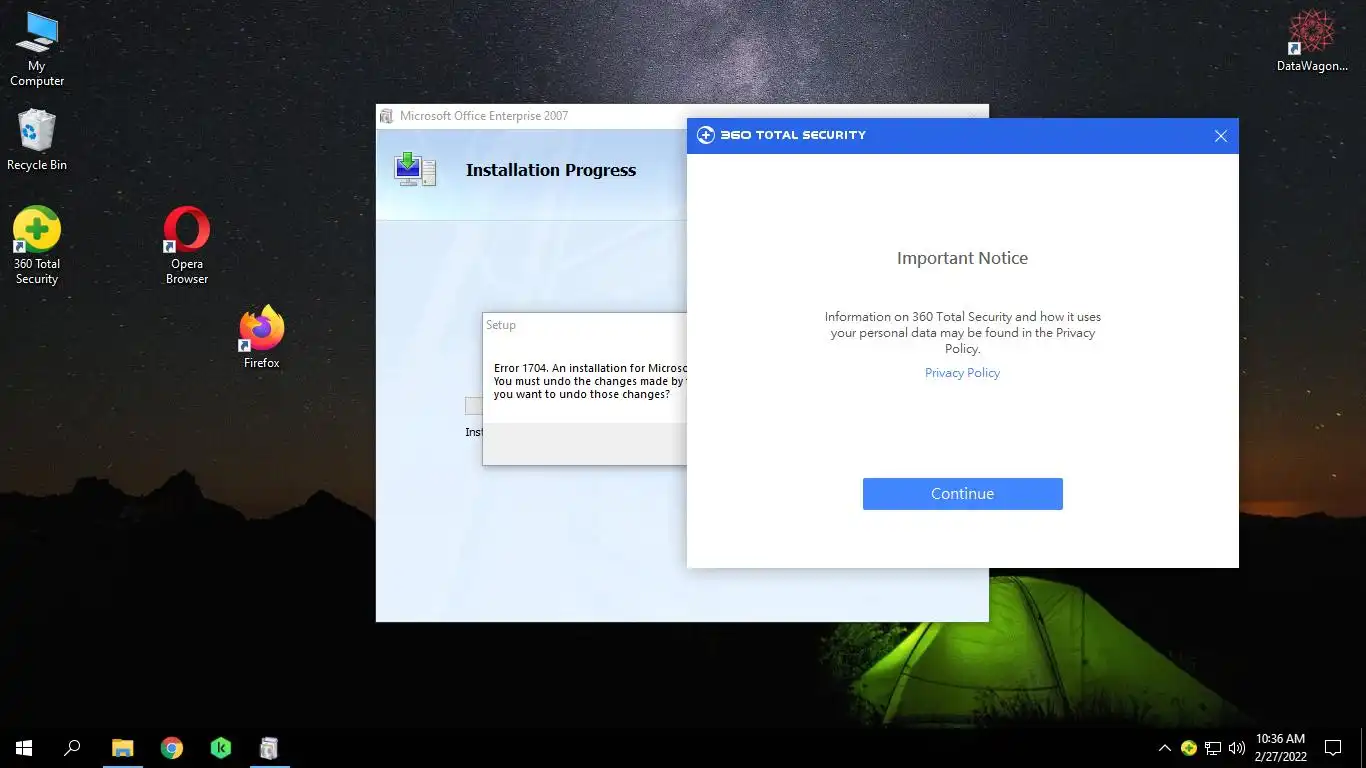The width and height of the screenshot is (1366, 768).
Task: Launch Google Chrome from the taskbar
Action: [x=172, y=747]
